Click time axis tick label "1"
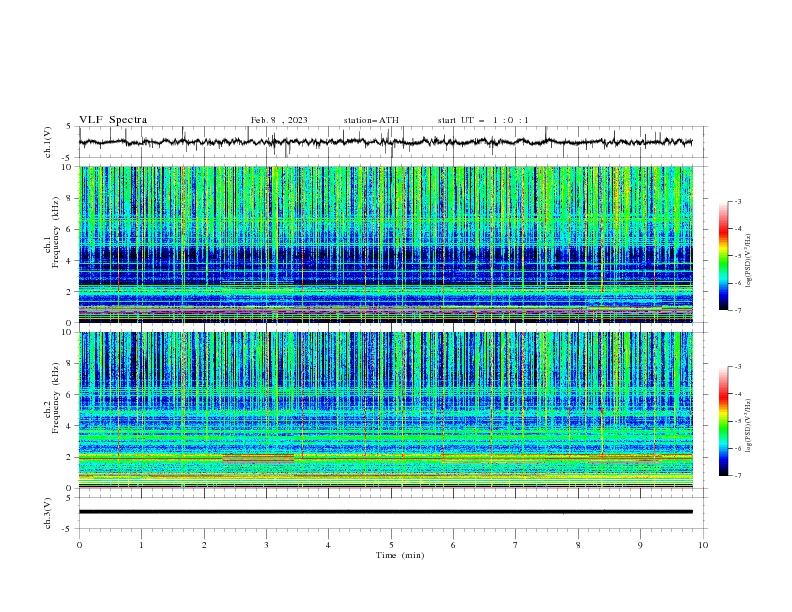This screenshot has height=612, width=792. pyautogui.click(x=141, y=545)
